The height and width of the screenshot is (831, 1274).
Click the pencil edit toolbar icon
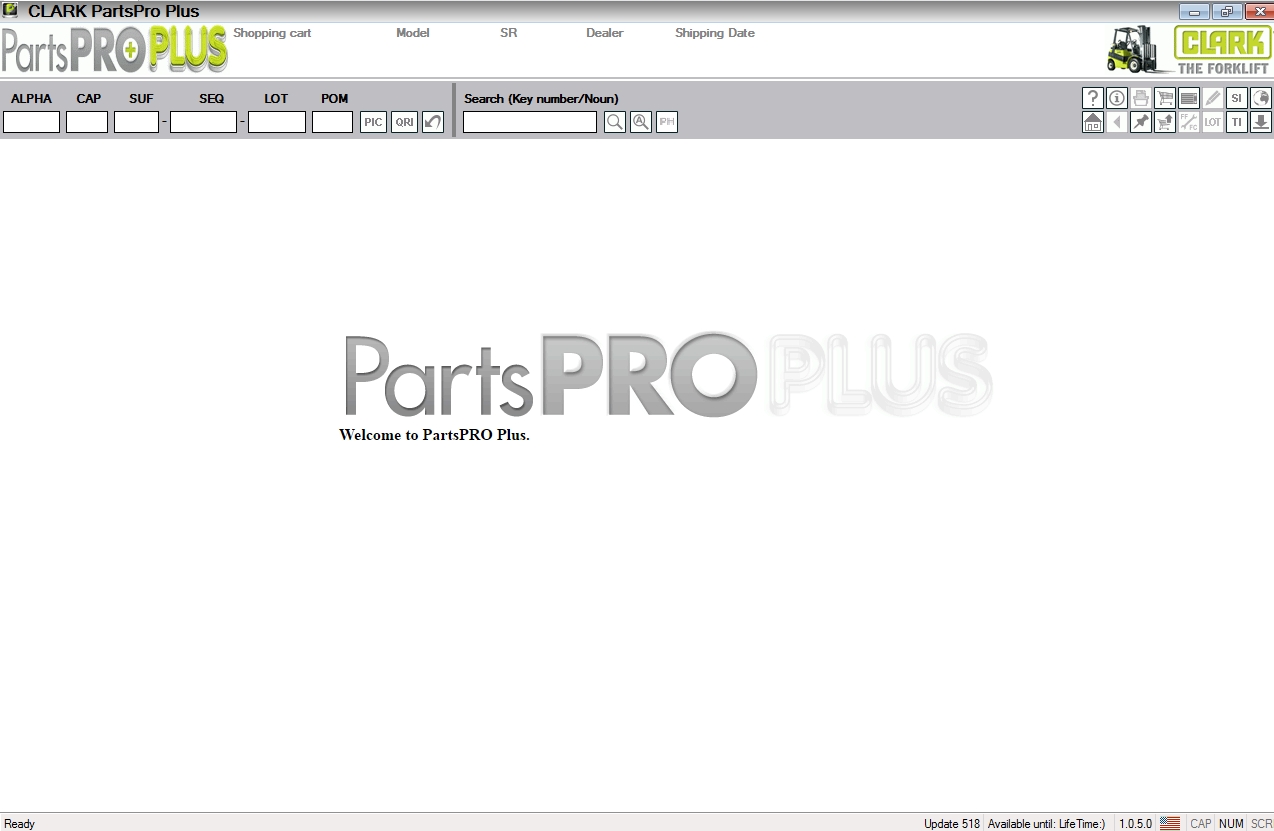pyautogui.click(x=1213, y=98)
